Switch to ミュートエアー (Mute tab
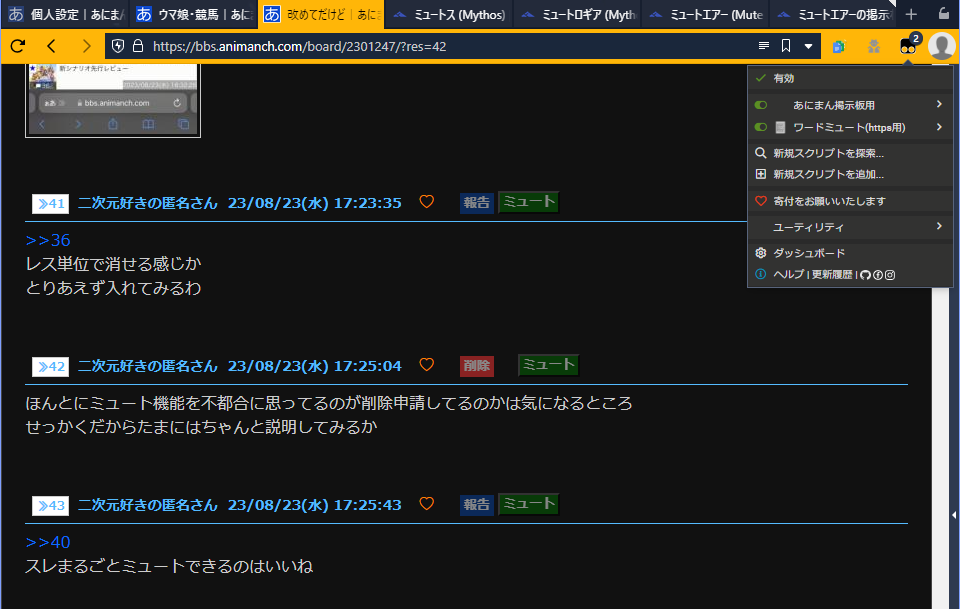The image size is (960, 609). 705,14
